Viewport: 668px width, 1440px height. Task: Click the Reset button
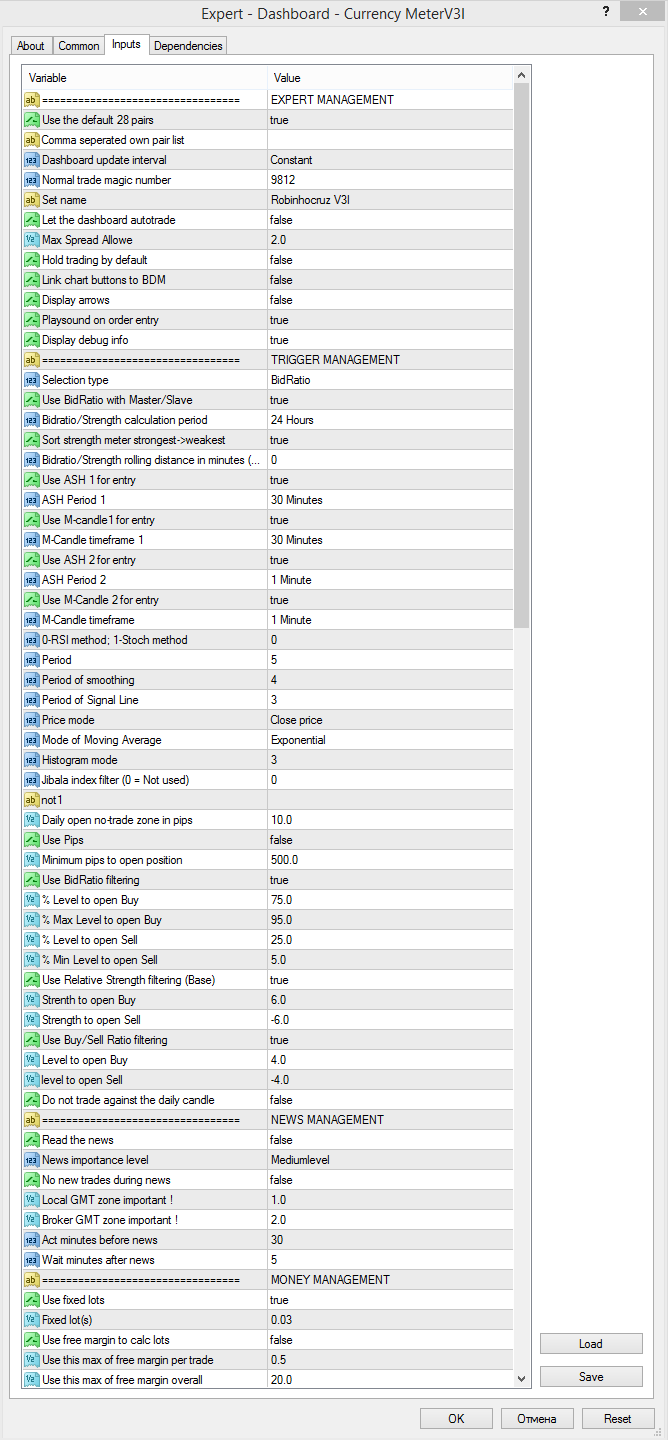618,1418
